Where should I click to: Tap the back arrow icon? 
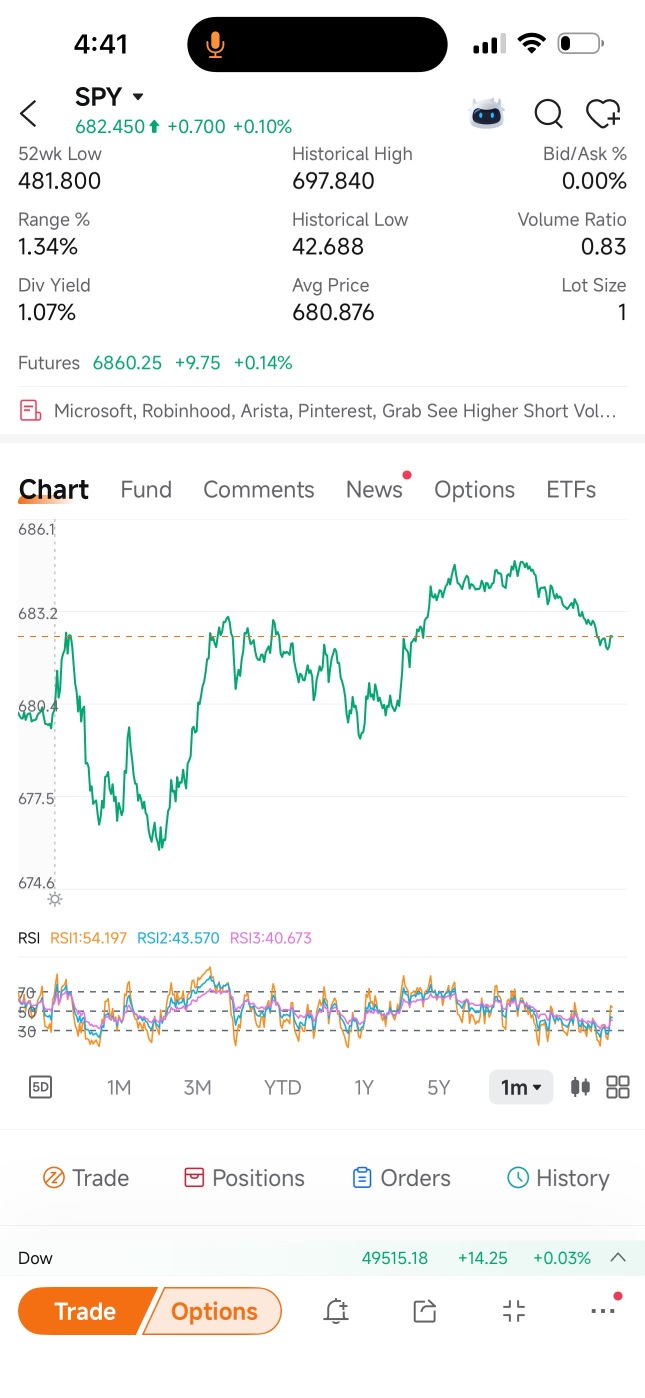coord(28,114)
